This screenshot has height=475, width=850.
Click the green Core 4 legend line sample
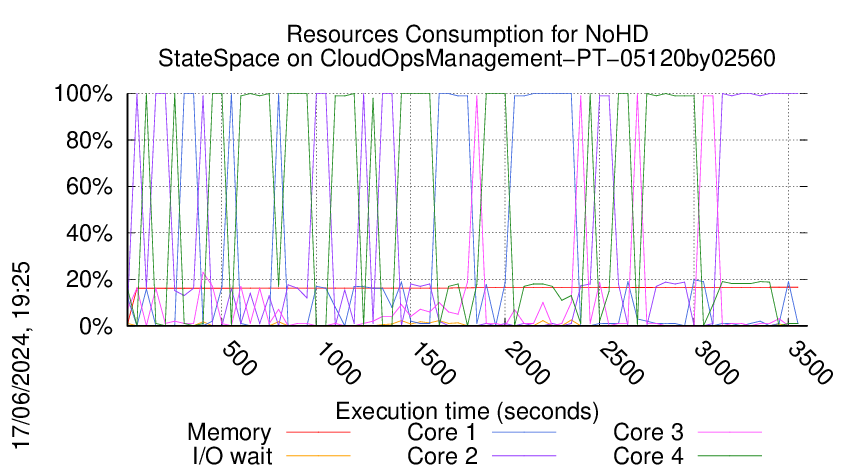[730, 455]
